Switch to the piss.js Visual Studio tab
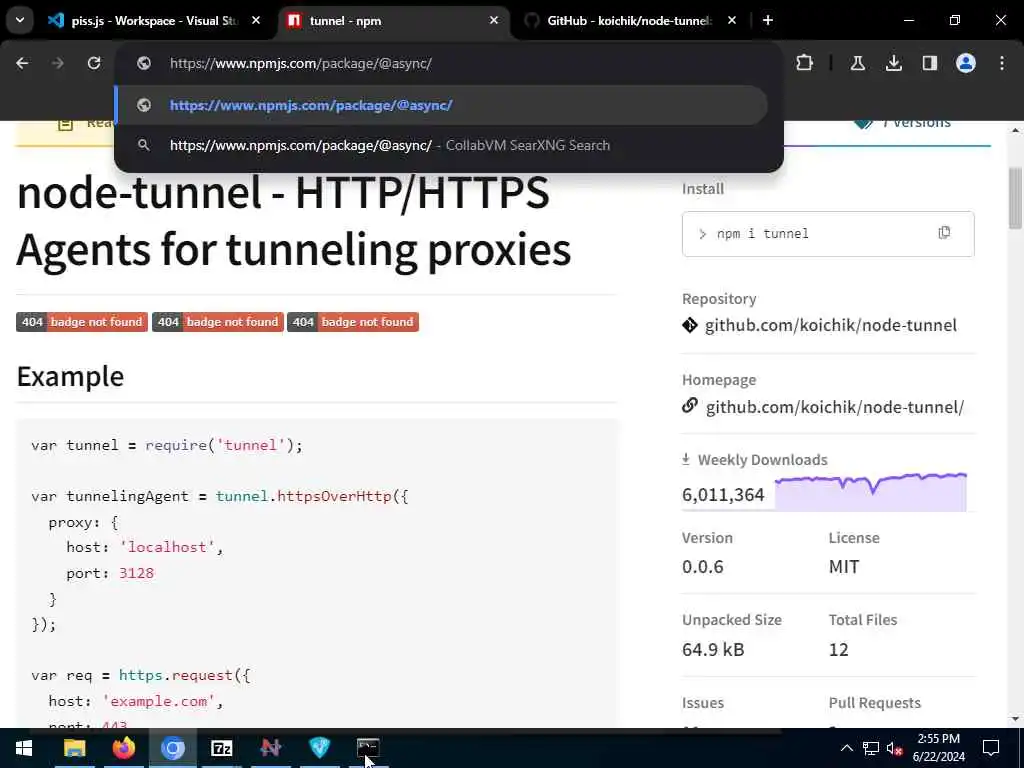1024x768 pixels. point(155,21)
